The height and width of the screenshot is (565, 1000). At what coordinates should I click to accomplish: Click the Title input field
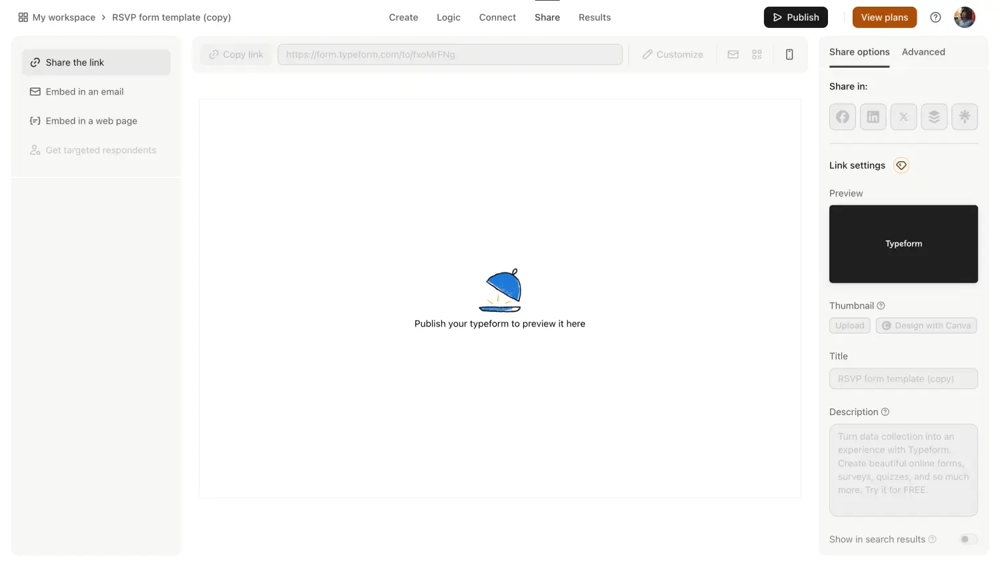(x=903, y=379)
